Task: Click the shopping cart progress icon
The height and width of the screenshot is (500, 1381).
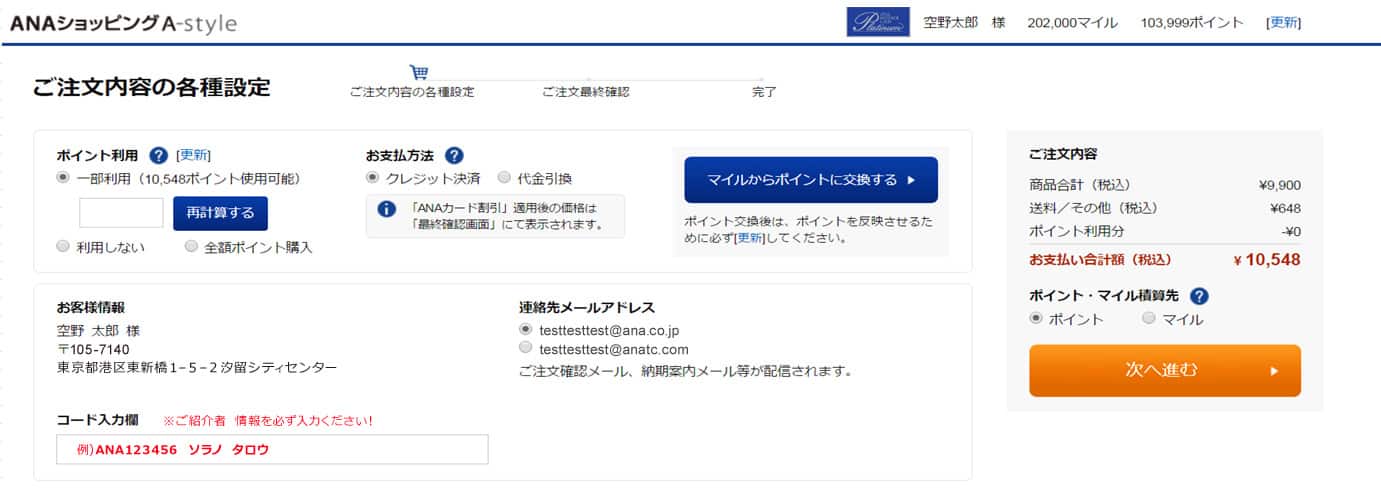Action: pyautogui.click(x=419, y=72)
